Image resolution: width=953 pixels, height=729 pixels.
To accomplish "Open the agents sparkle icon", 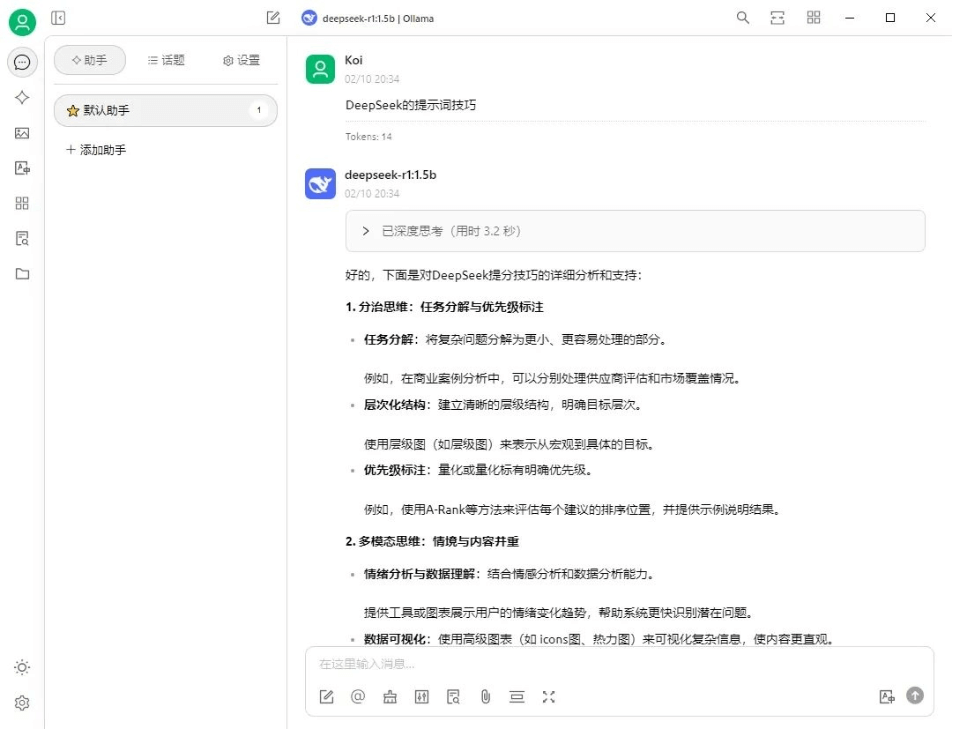I will (x=22, y=97).
